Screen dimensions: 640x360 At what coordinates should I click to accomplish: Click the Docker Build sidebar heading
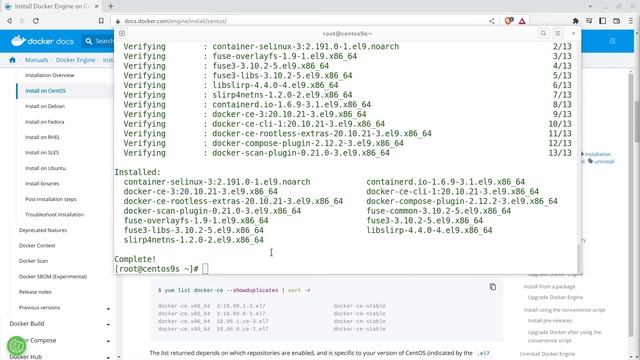point(27,324)
